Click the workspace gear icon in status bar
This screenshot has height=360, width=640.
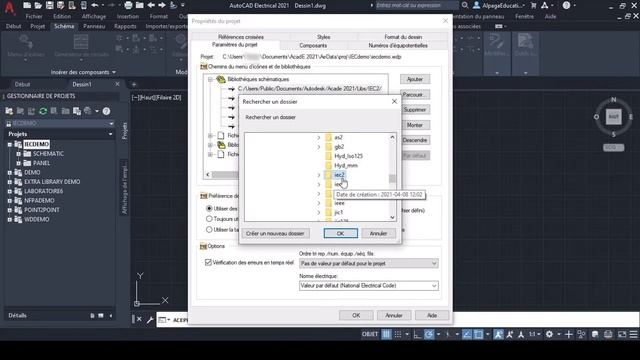click(549, 334)
